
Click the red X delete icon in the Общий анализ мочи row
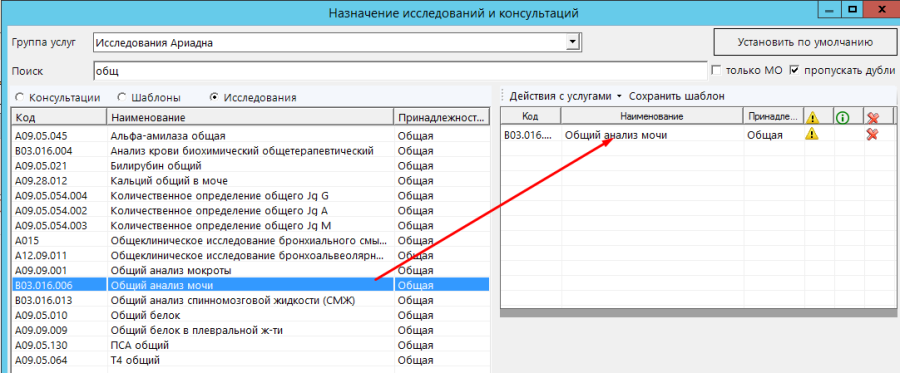pyautogui.click(x=872, y=135)
